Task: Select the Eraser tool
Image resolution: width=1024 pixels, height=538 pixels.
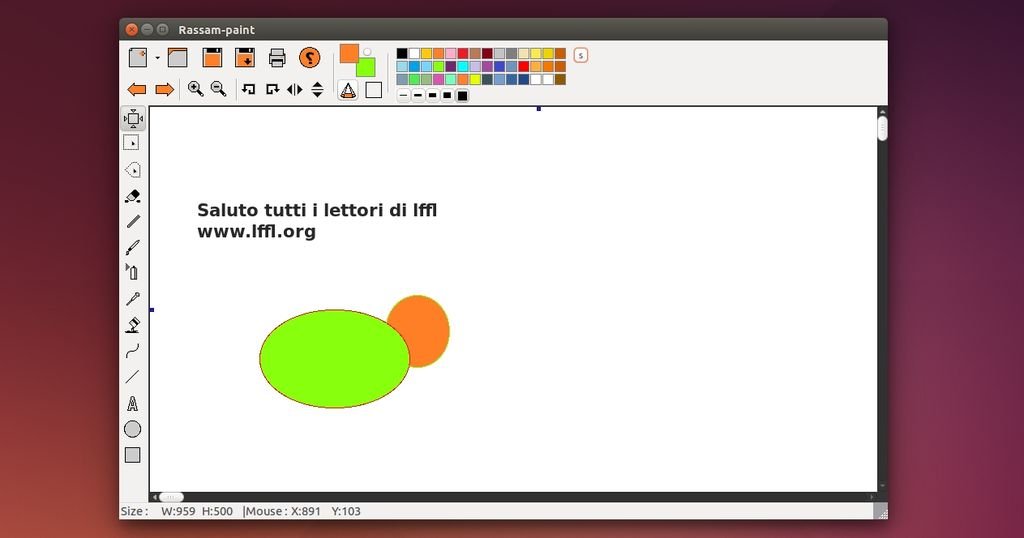Action: click(133, 196)
